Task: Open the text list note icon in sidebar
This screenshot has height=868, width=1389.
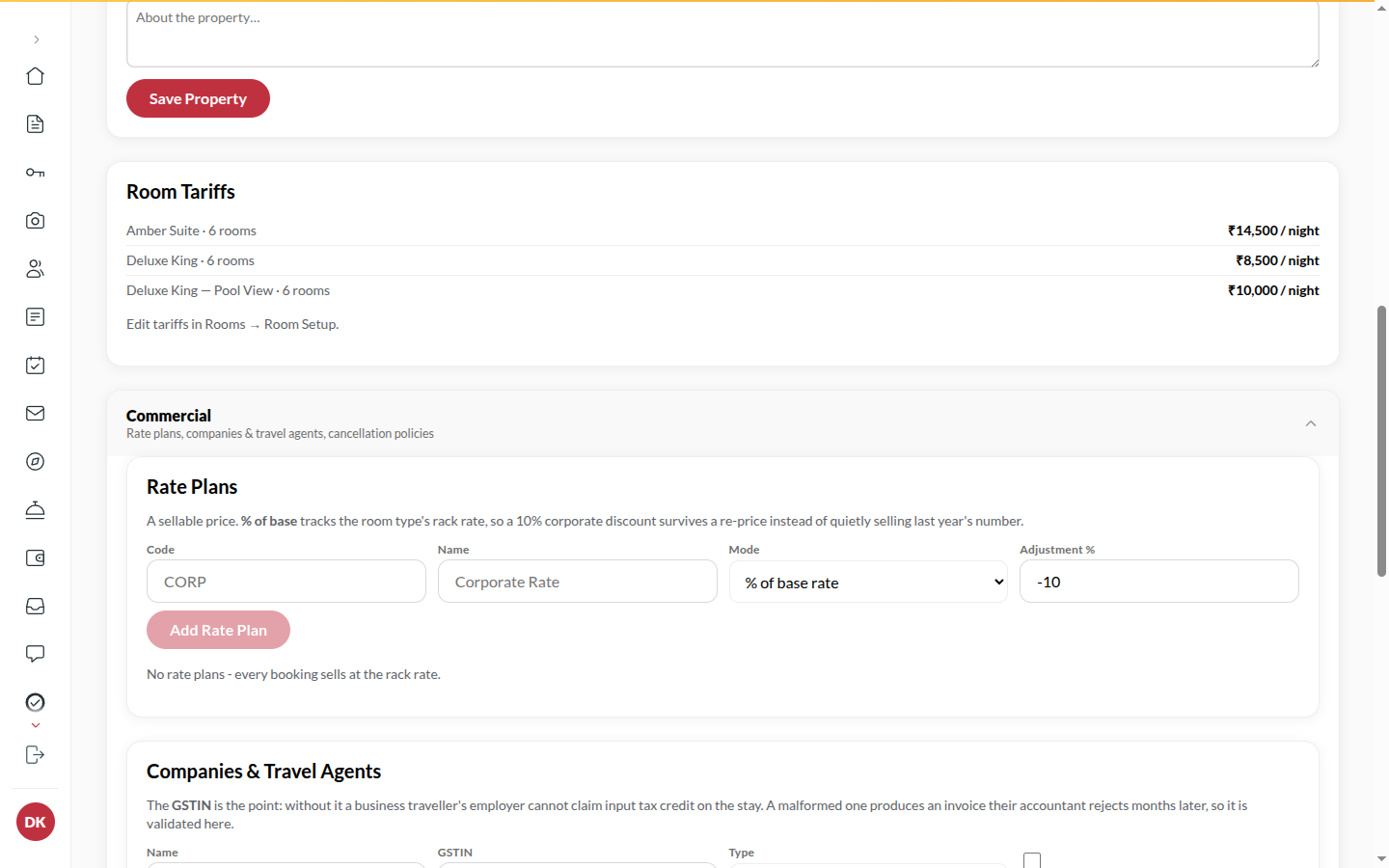Action: (x=36, y=317)
